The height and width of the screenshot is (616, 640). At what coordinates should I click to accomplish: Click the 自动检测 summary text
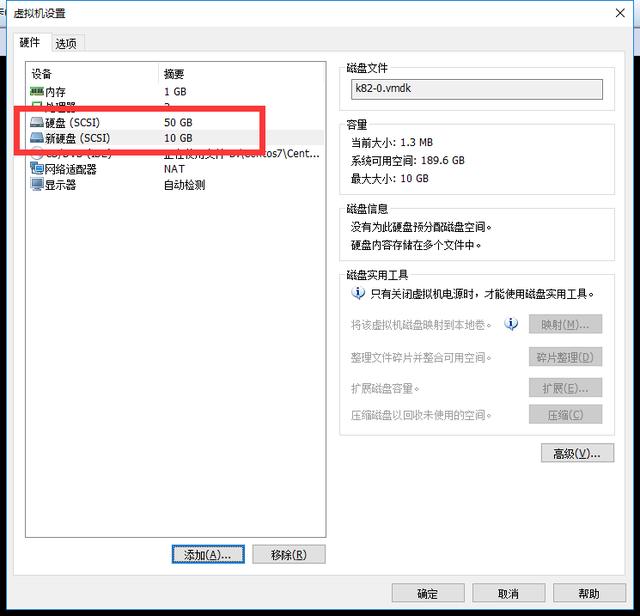[184, 185]
